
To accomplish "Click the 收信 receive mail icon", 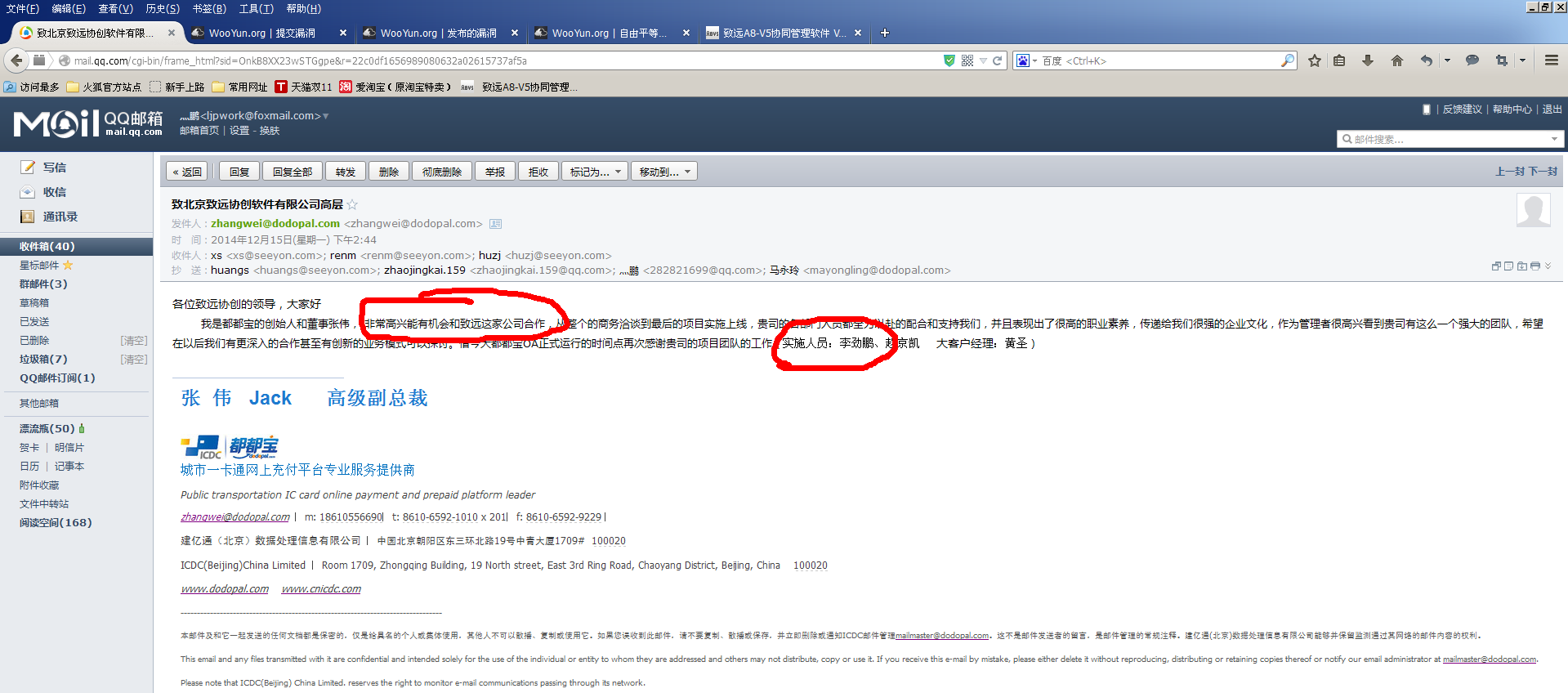I will [28, 192].
